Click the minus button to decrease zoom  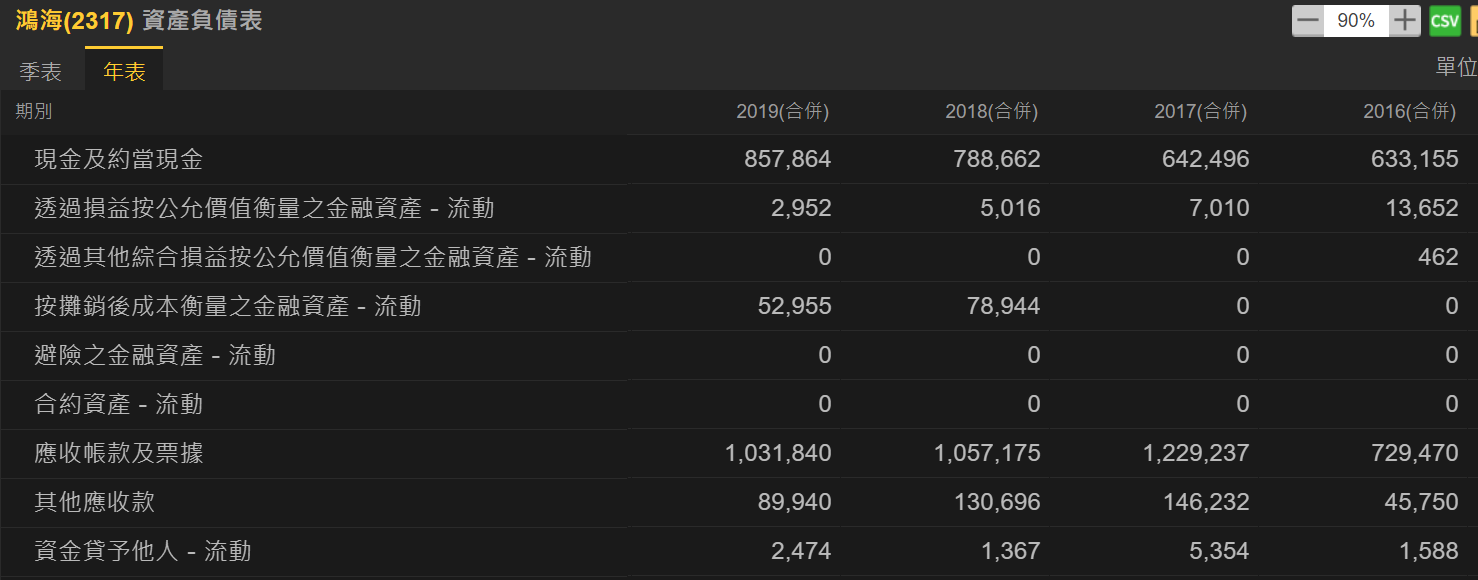click(x=1307, y=21)
